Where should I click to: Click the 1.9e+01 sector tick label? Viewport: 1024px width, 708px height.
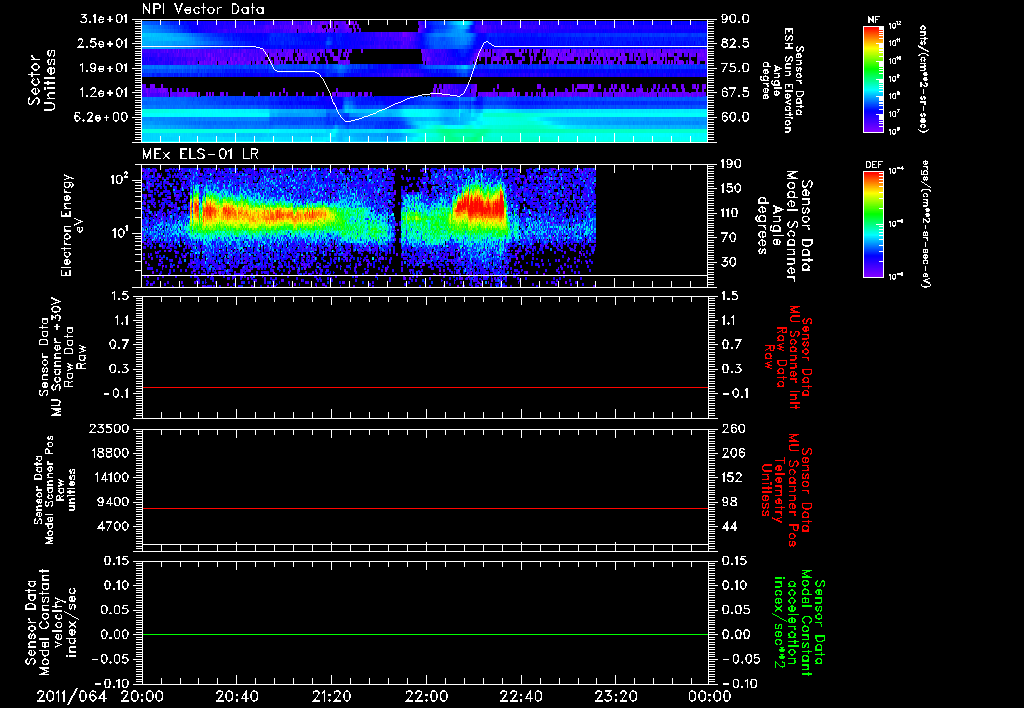click(x=105, y=68)
